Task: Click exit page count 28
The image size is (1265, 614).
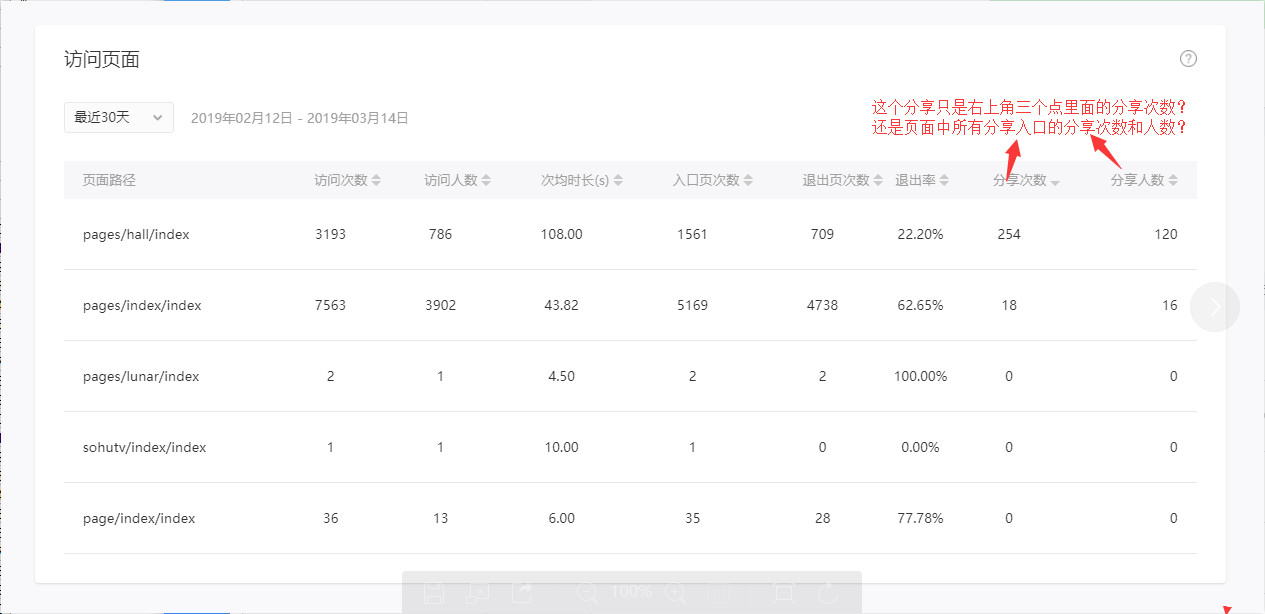Action: point(822,518)
